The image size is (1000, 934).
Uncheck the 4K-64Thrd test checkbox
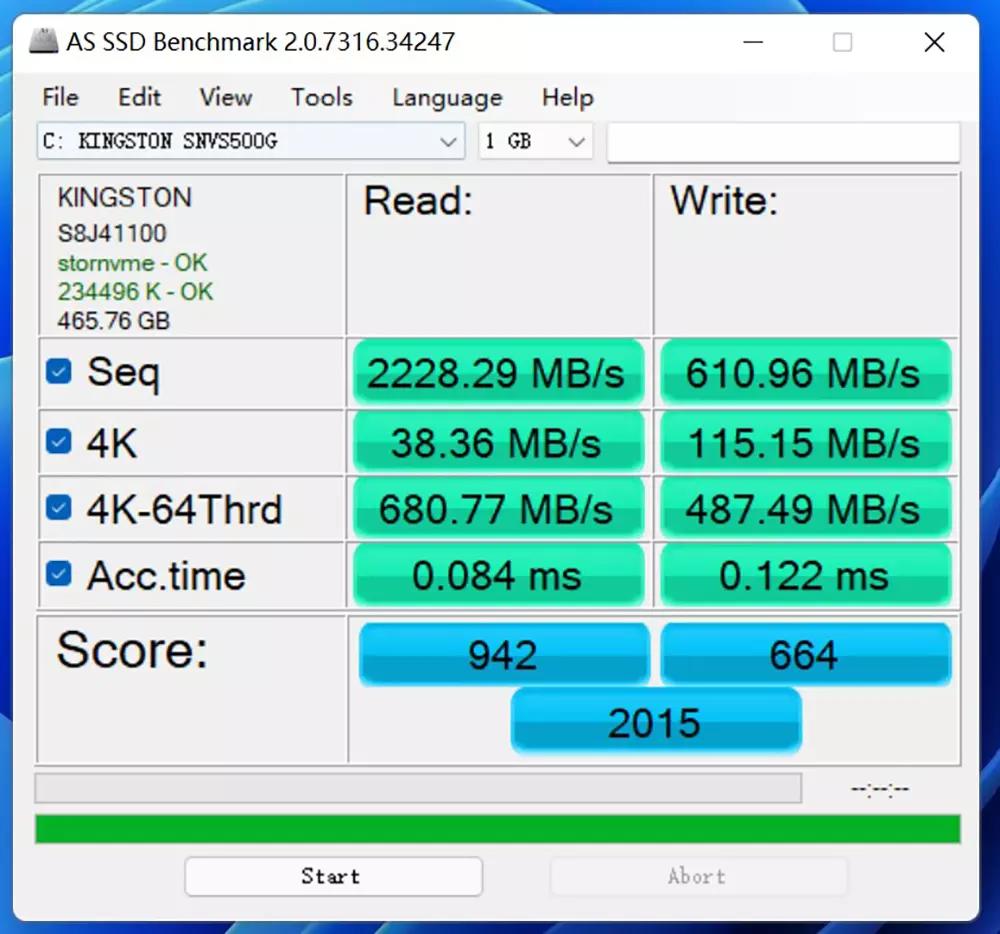(59, 507)
